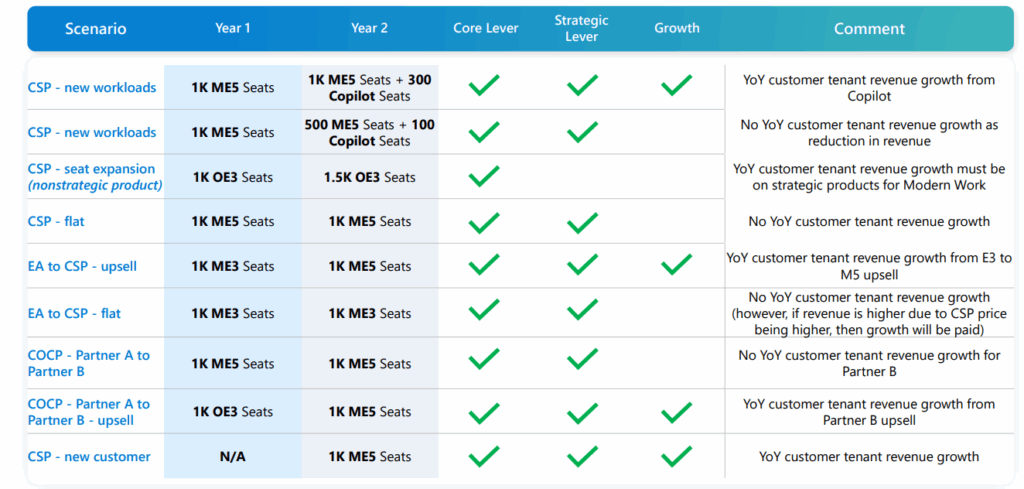This screenshot has height=489, width=1024.
Task: Click Core Lever checkmark for CSP - seat expansion
Action: pos(484,177)
